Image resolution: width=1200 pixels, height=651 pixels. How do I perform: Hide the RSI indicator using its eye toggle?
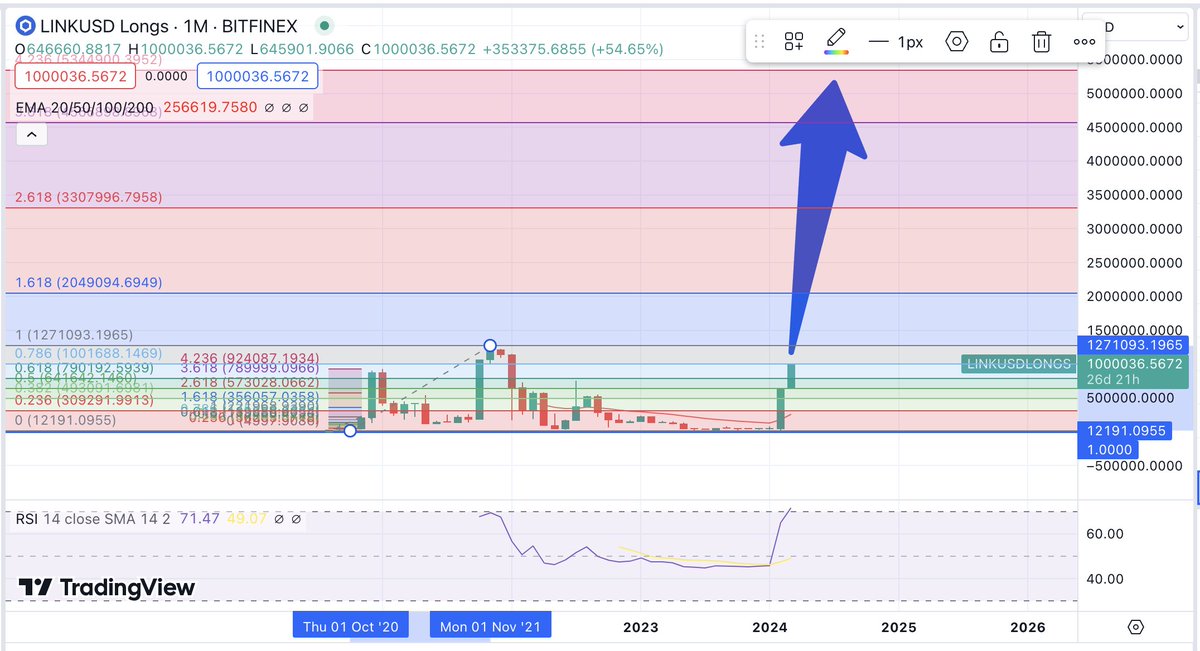(279, 518)
